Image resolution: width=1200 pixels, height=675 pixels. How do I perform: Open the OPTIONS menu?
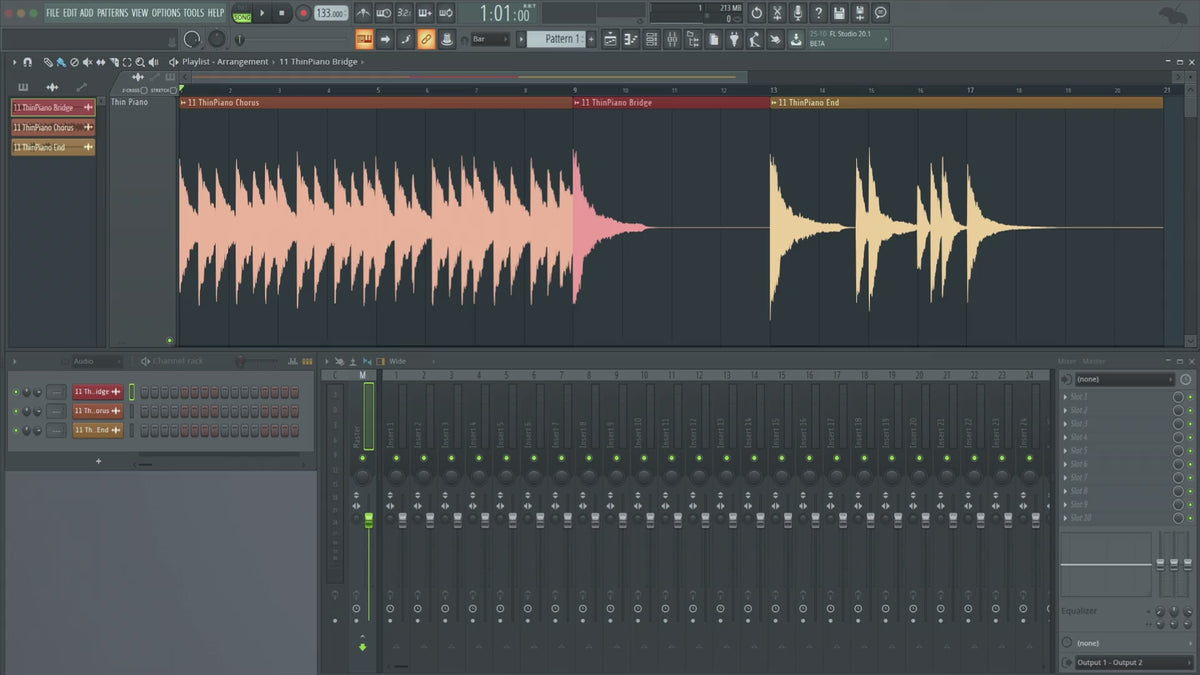point(166,13)
